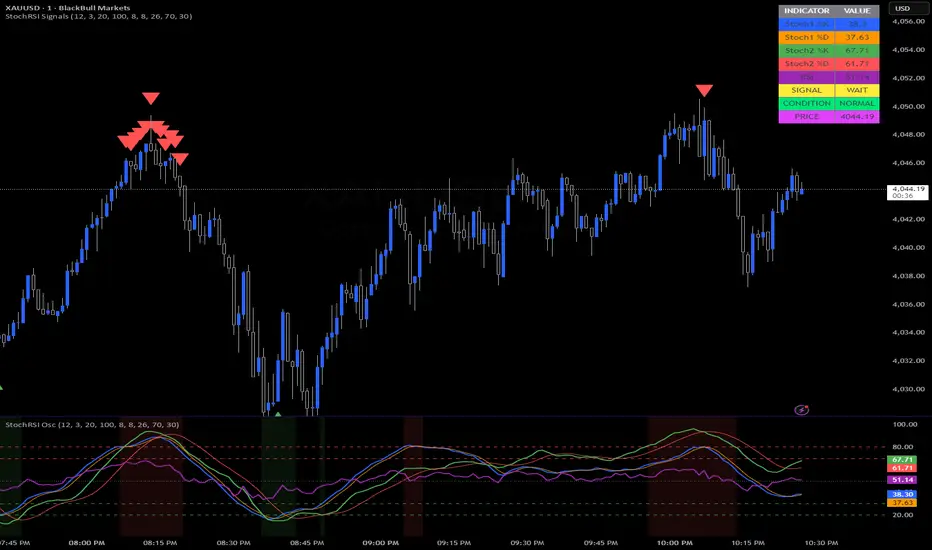
Task: Click the NORMAL condition value cell
Action: coord(857,103)
